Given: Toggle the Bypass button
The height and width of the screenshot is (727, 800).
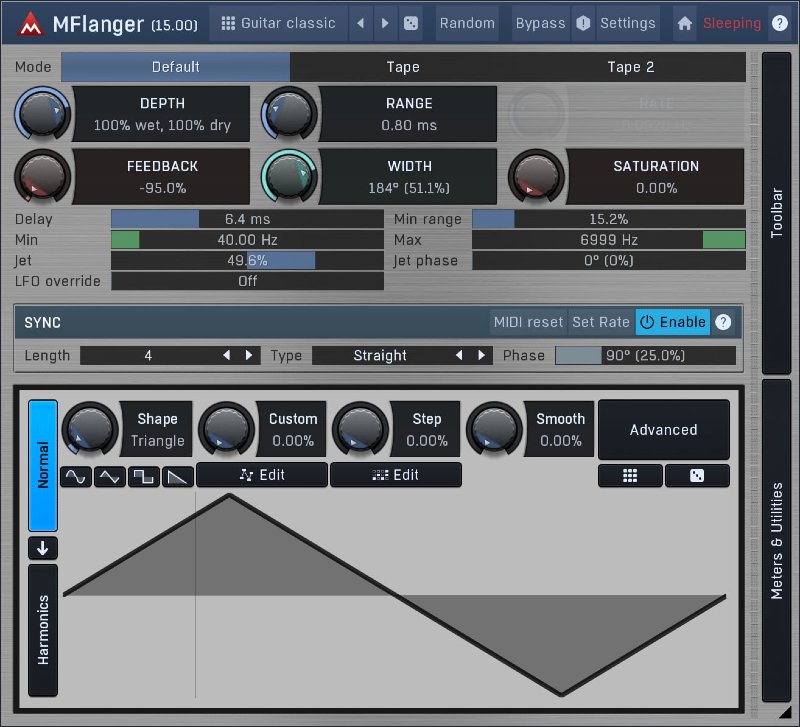Looking at the screenshot, I should (x=539, y=23).
